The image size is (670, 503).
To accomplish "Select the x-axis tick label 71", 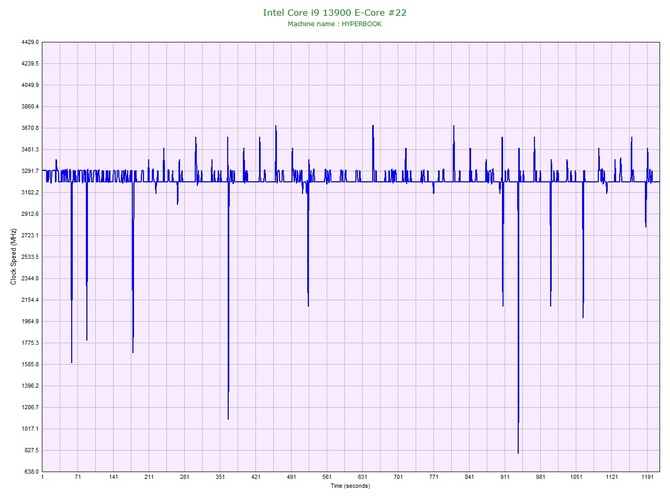I will [78, 477].
